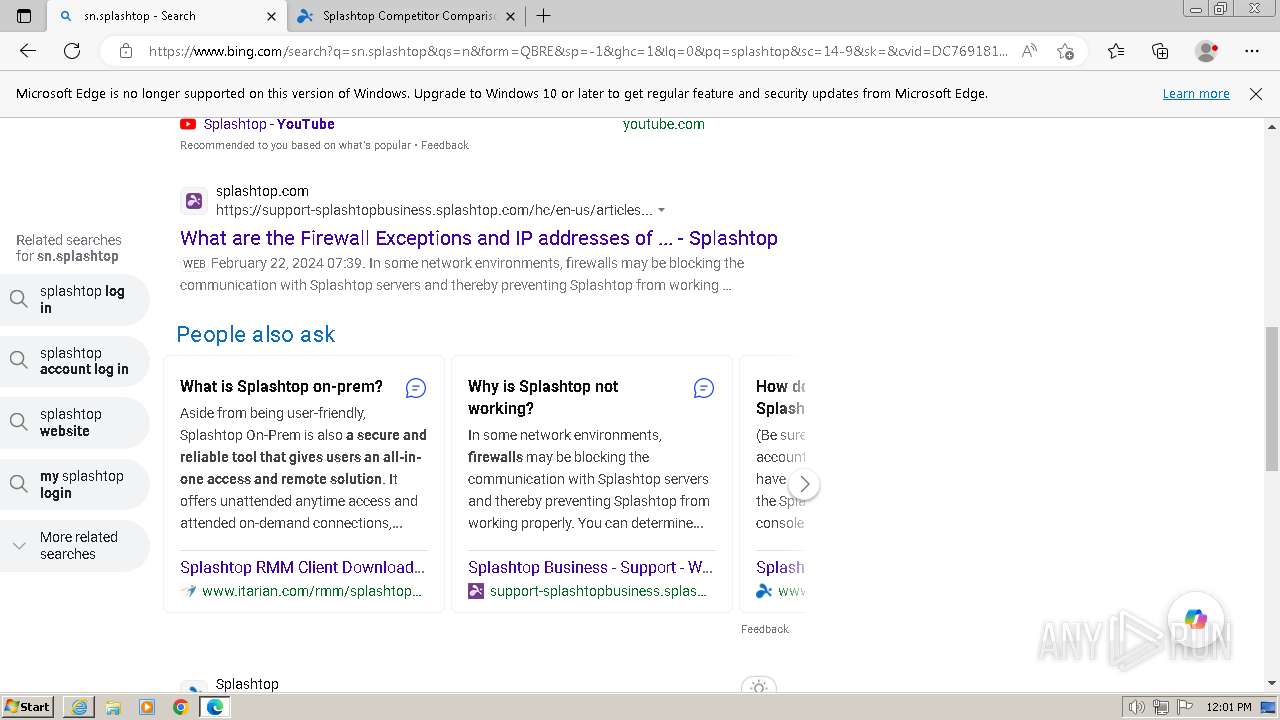Open Splashtop Business - Support link
The image size is (1280, 720).
(590, 567)
